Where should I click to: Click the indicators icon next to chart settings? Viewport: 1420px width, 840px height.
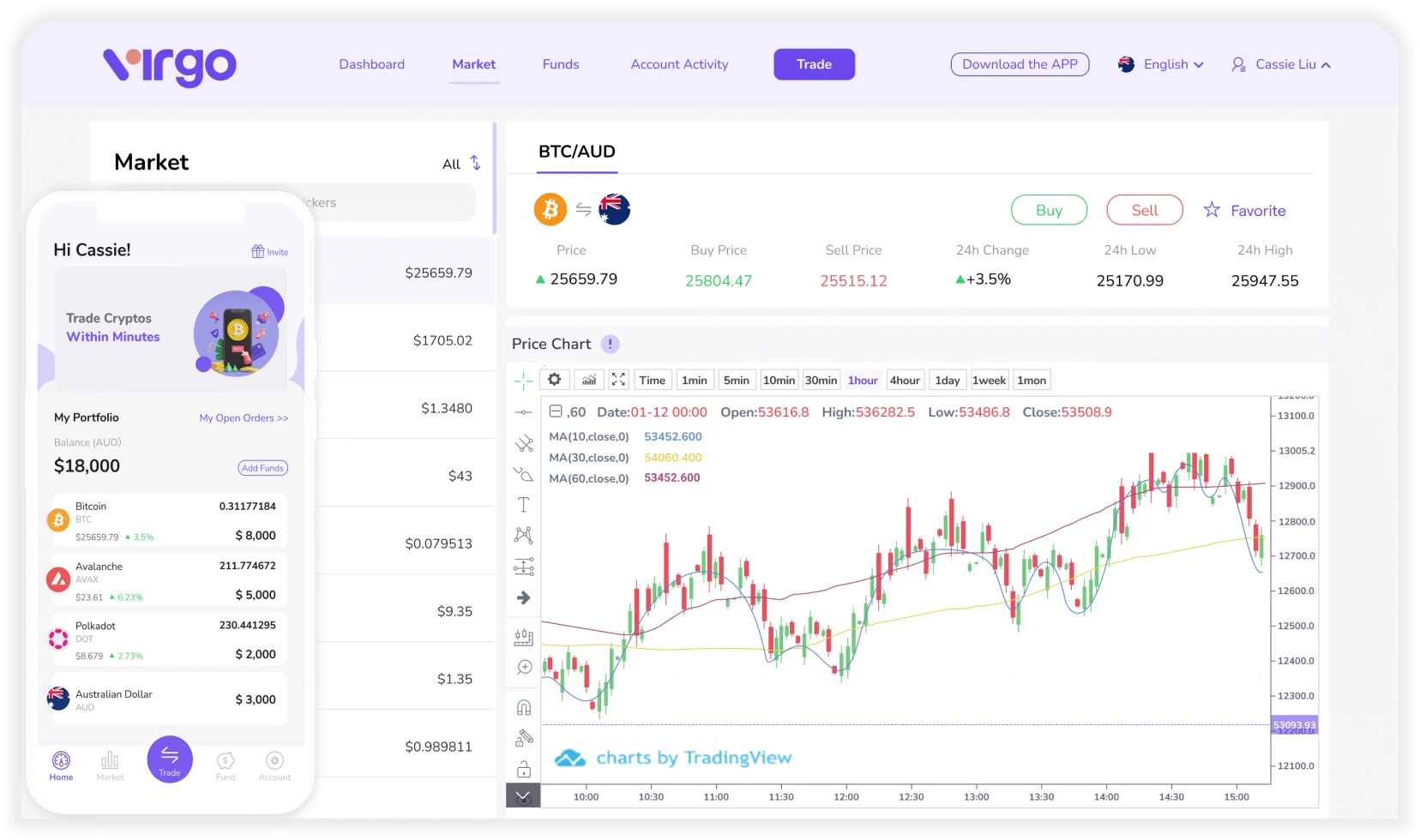click(x=589, y=379)
